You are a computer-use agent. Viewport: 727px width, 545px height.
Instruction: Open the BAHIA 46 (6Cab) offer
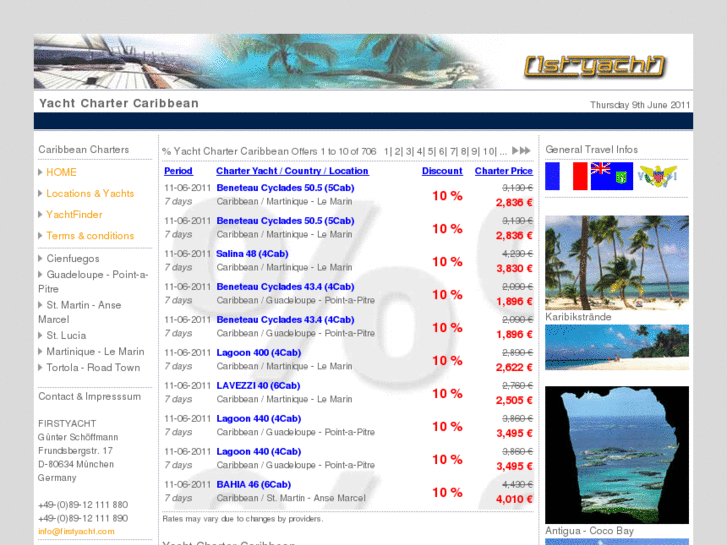[x=254, y=484]
